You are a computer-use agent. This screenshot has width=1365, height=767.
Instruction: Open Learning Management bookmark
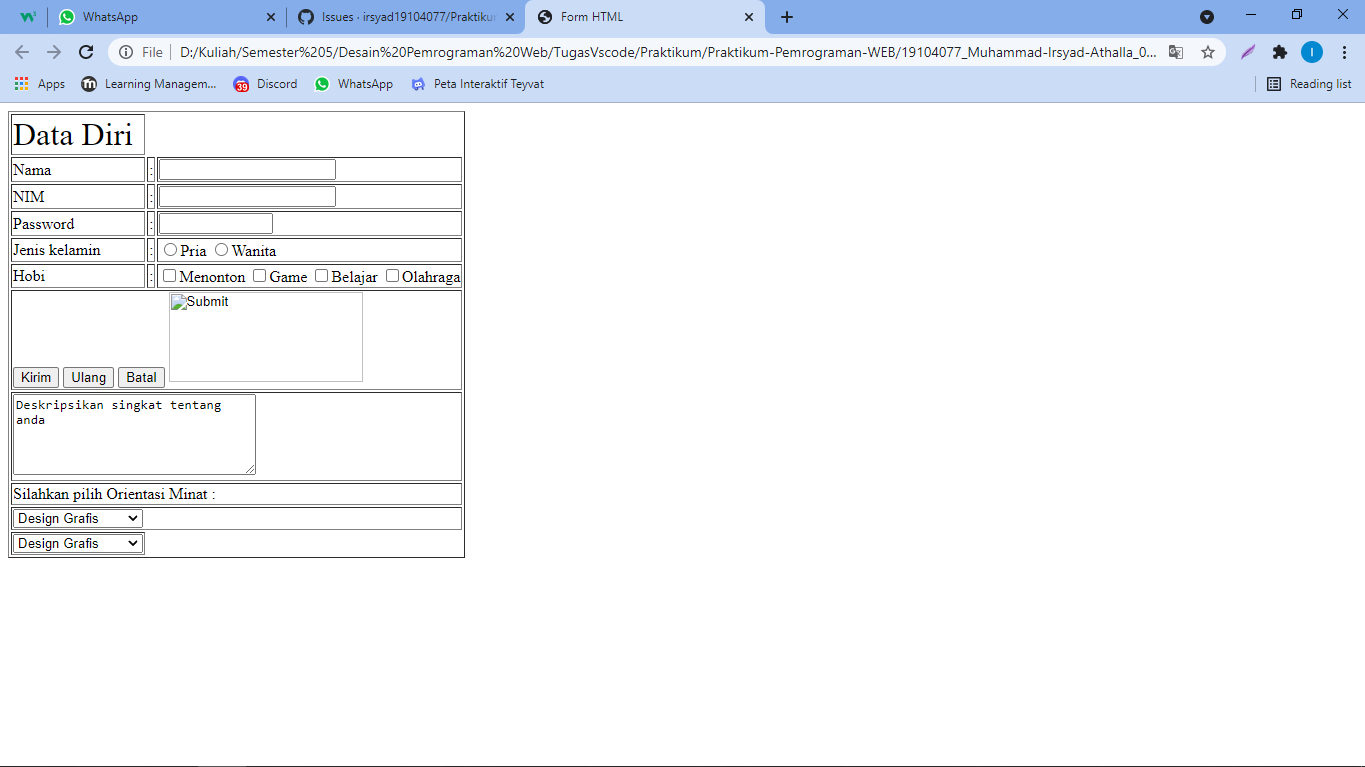(x=148, y=84)
